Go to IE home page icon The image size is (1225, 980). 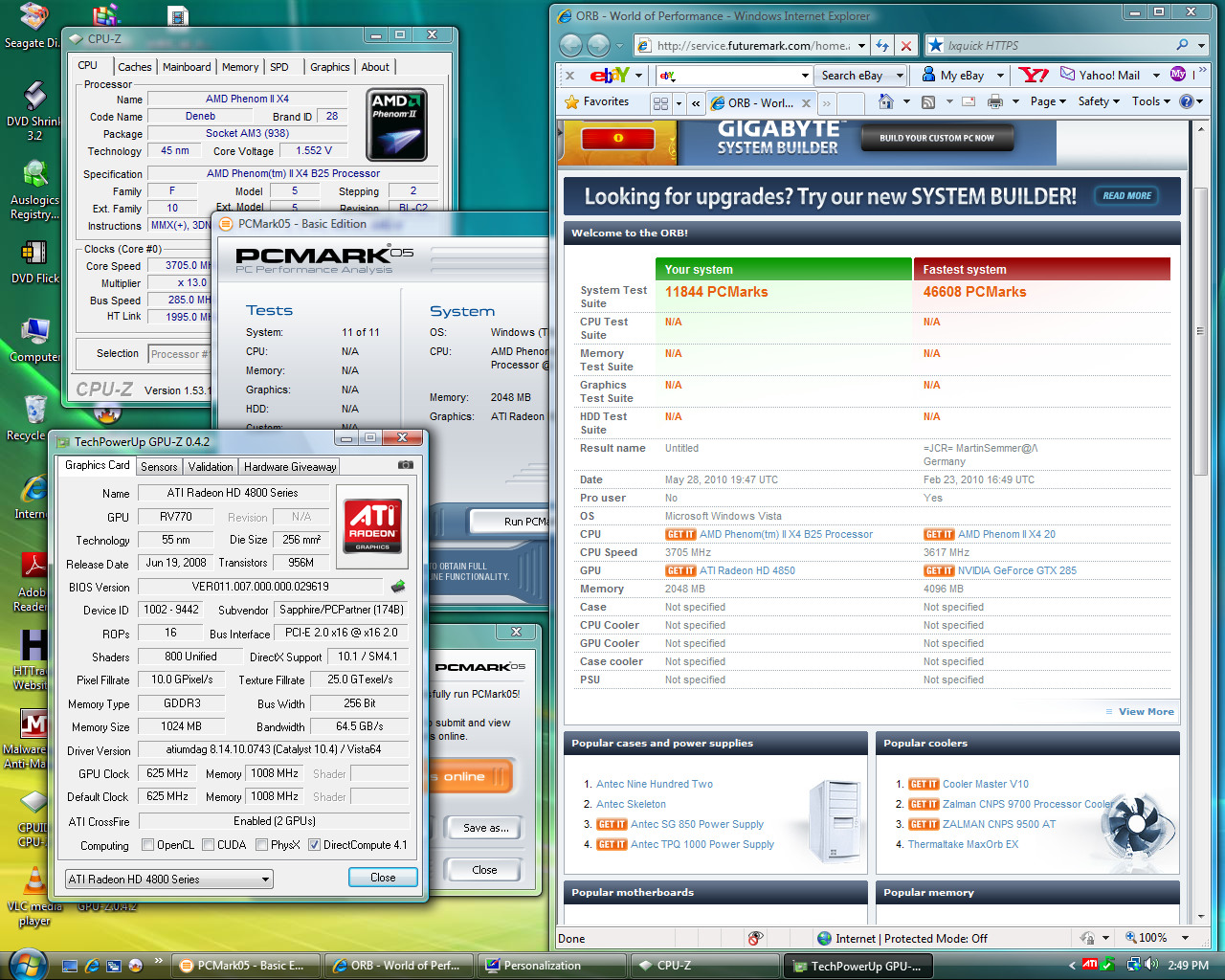click(x=886, y=101)
